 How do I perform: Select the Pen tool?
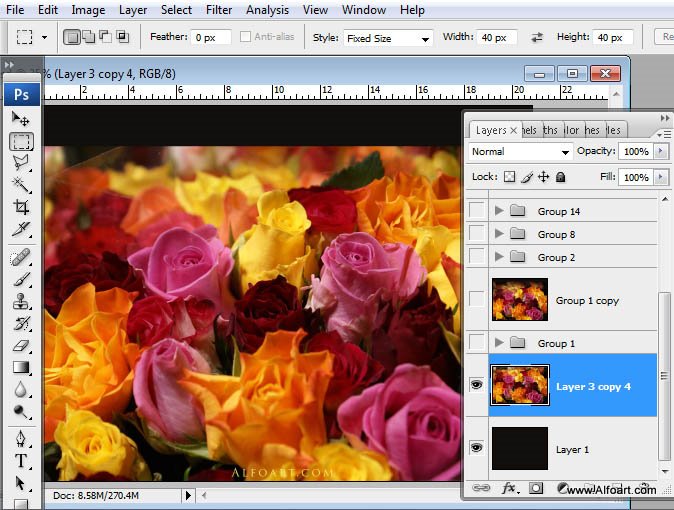pyautogui.click(x=21, y=439)
